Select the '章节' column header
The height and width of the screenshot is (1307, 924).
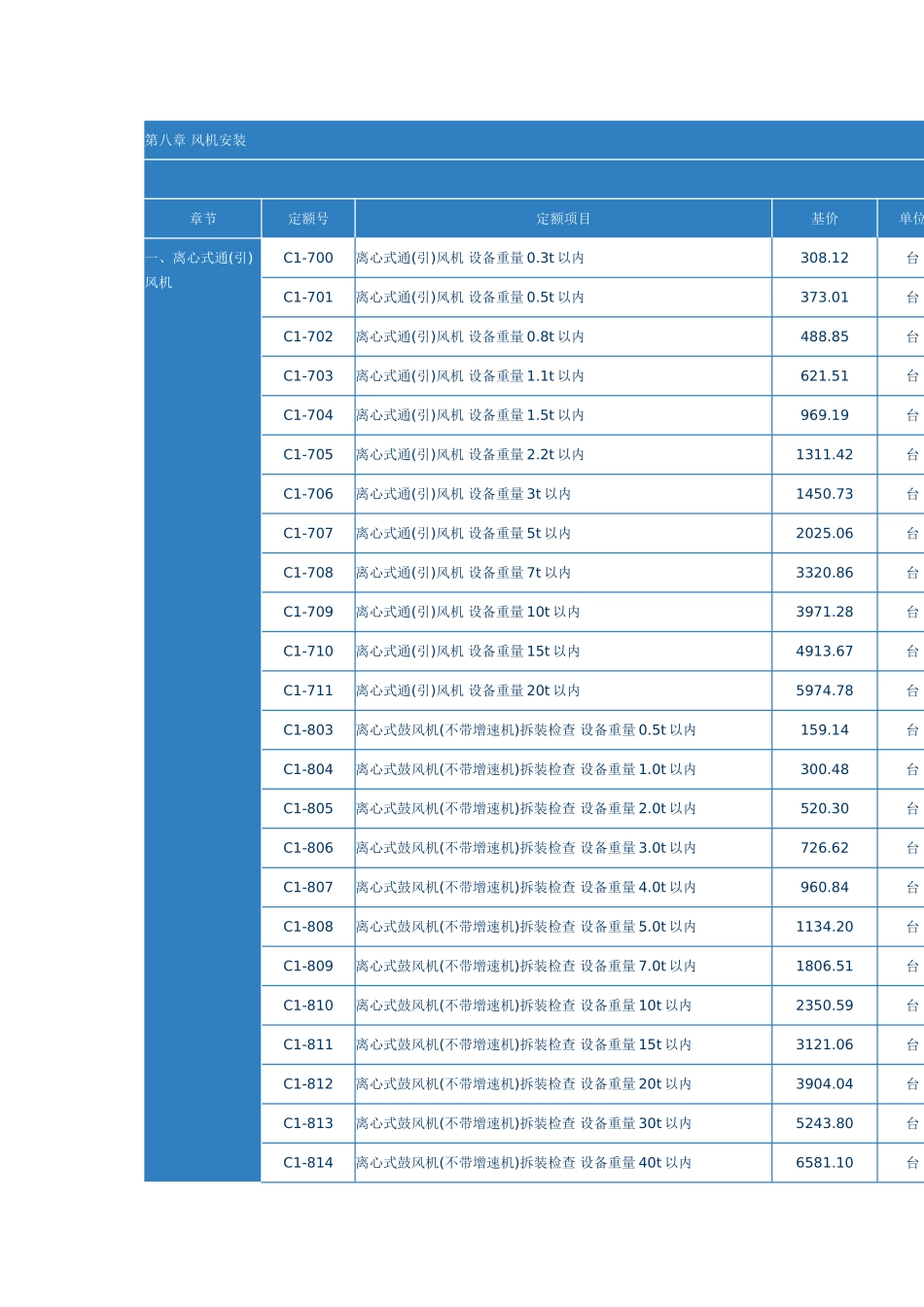(x=203, y=219)
